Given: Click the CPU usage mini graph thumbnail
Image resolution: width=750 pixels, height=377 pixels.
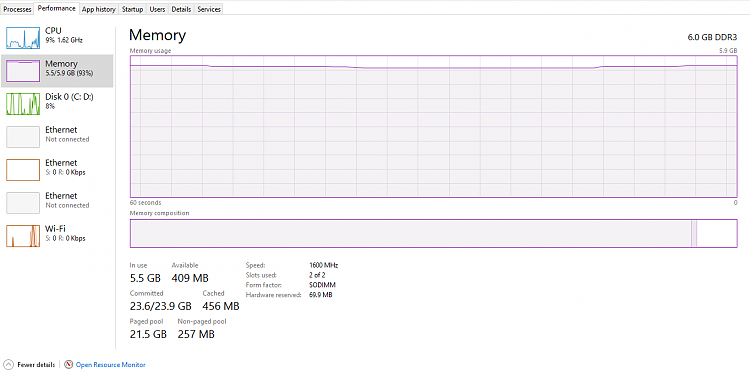Looking at the screenshot, I should pos(23,38).
